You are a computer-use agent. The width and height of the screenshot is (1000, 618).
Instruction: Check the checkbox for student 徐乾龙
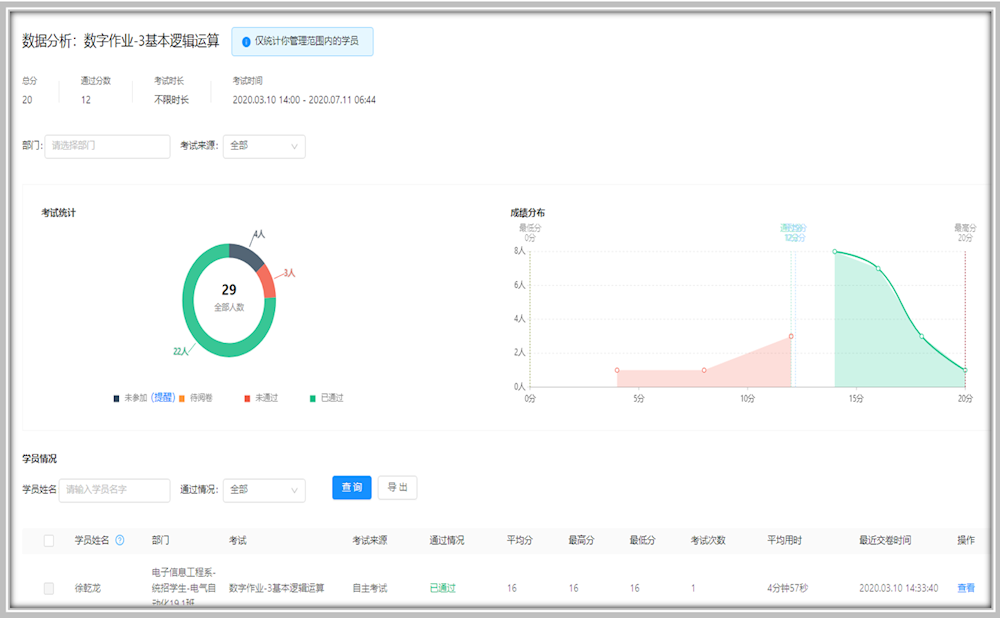tap(49, 588)
